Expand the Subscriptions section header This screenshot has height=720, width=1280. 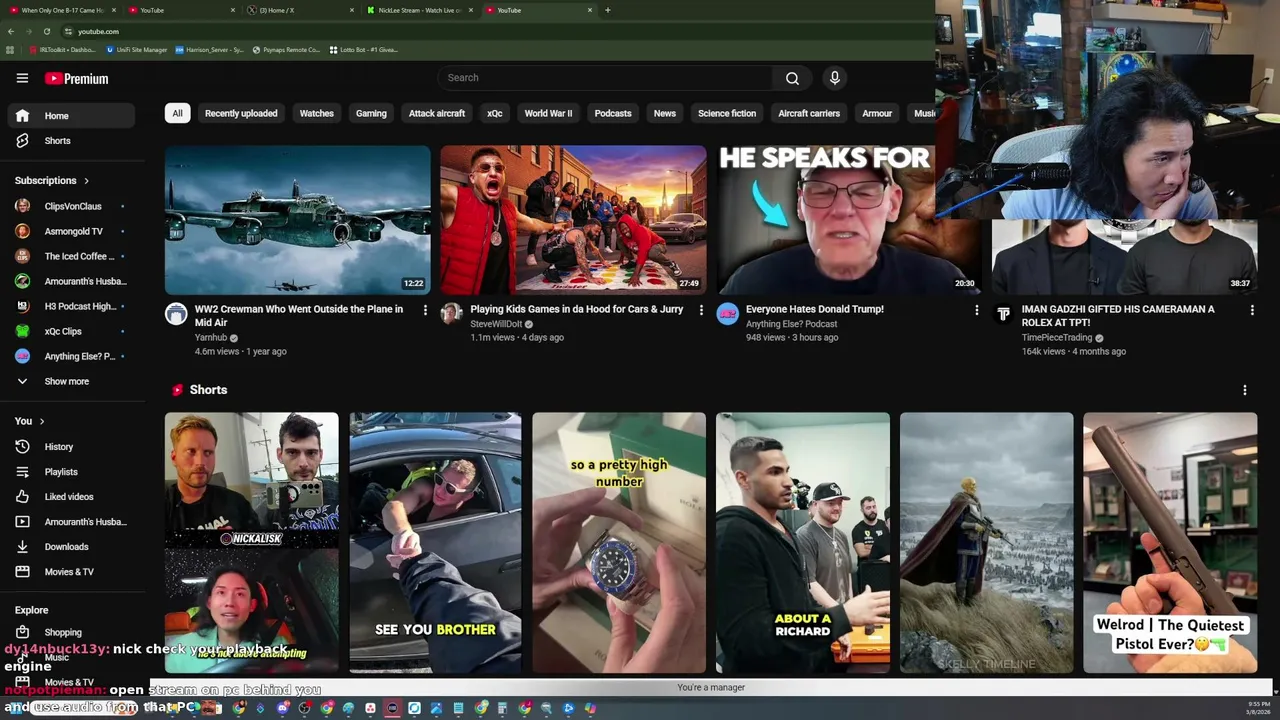click(x=52, y=181)
